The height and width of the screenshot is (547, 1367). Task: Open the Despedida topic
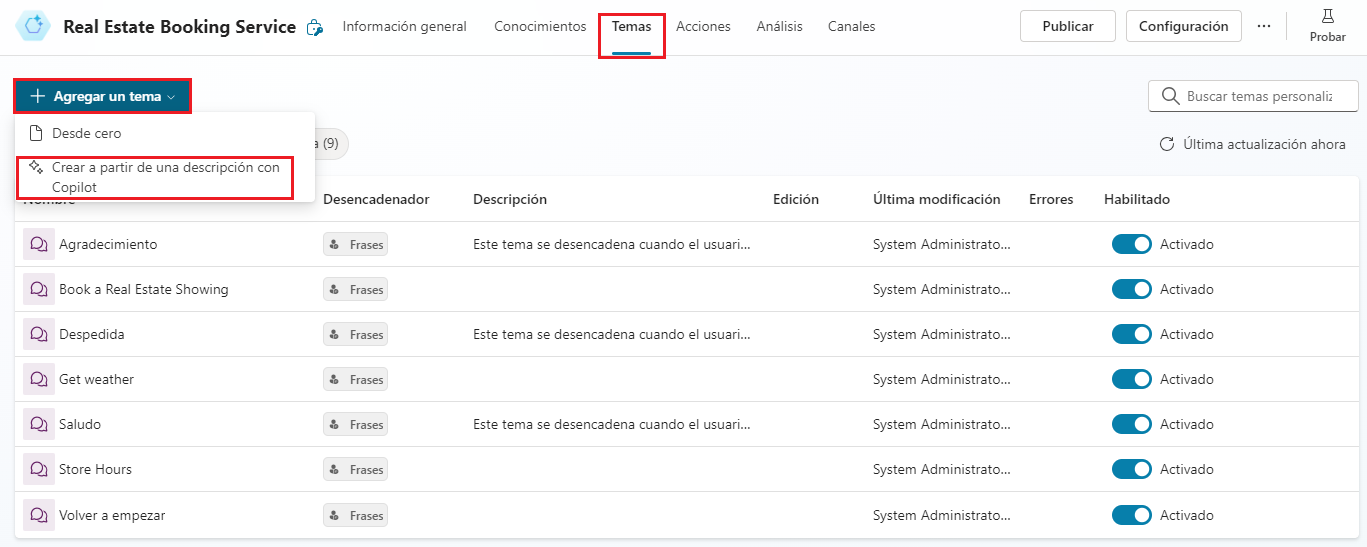[91, 334]
